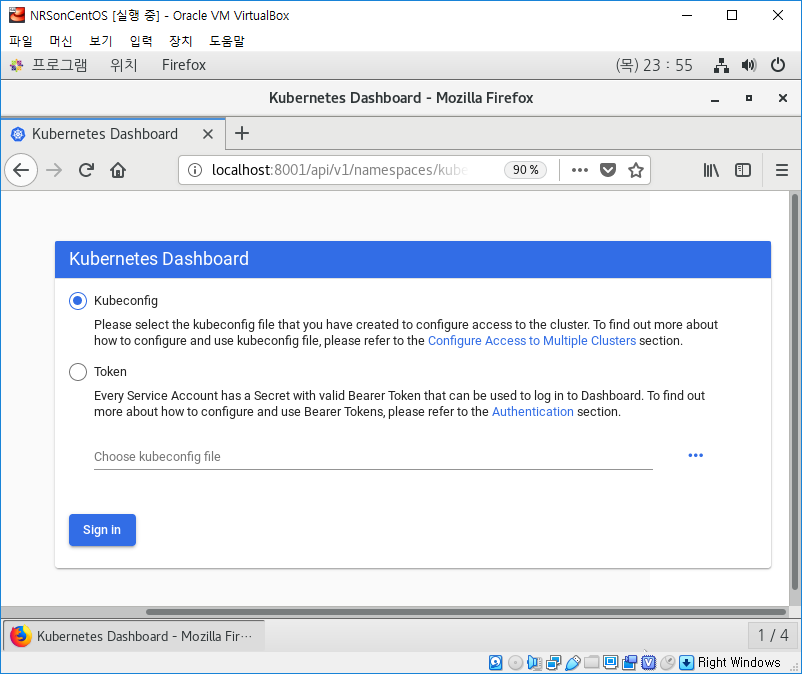
Task: Open the VirtualBox 입력 menu
Action: 141,41
